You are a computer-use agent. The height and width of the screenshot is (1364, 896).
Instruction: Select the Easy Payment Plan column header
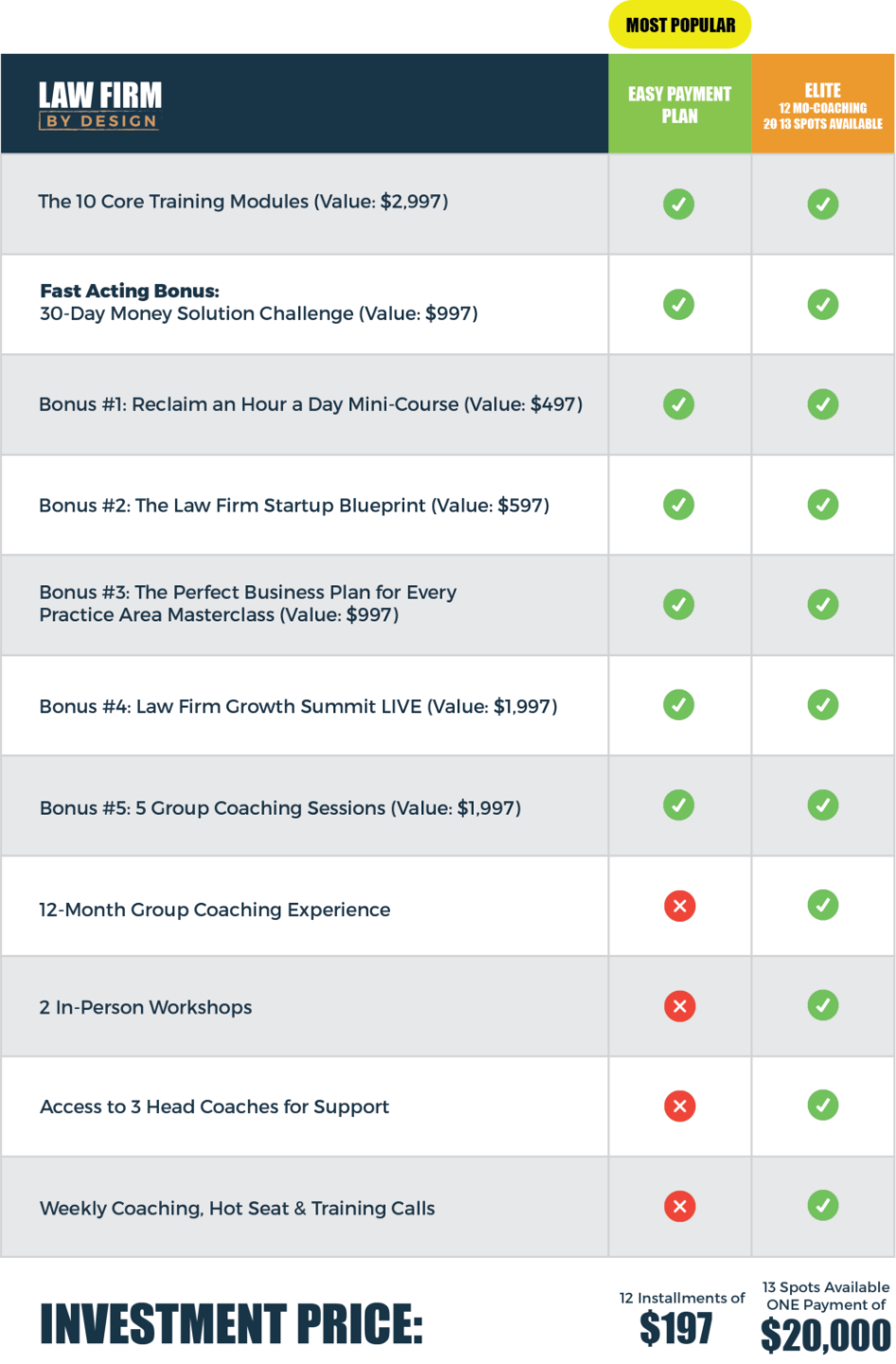pyautogui.click(x=679, y=104)
